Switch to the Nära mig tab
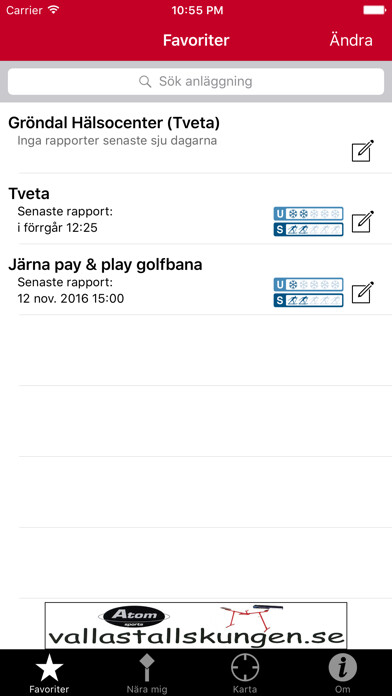The width and height of the screenshot is (392, 696). pyautogui.click(x=147, y=674)
